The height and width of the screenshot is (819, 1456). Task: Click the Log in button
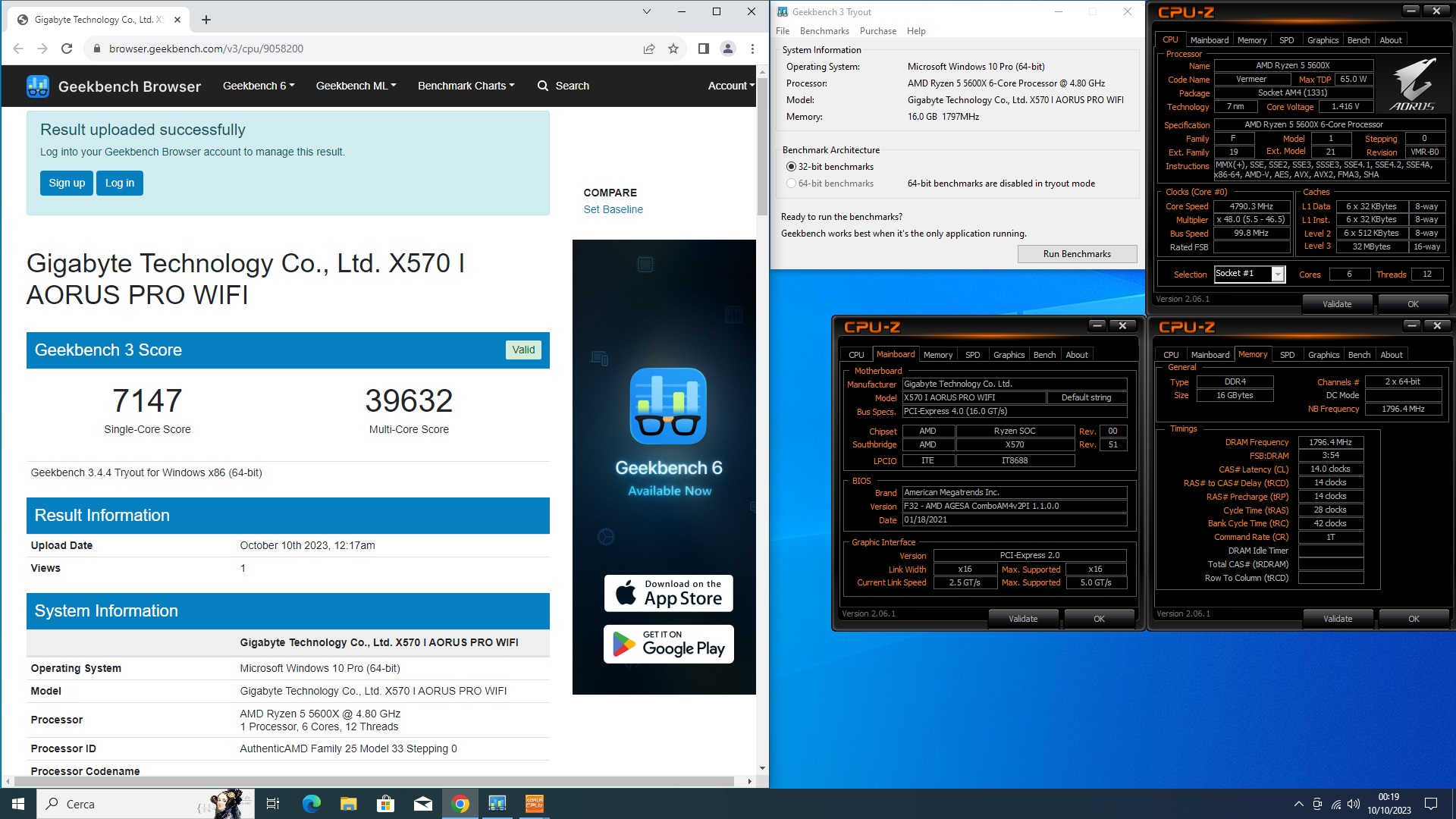pyautogui.click(x=120, y=183)
